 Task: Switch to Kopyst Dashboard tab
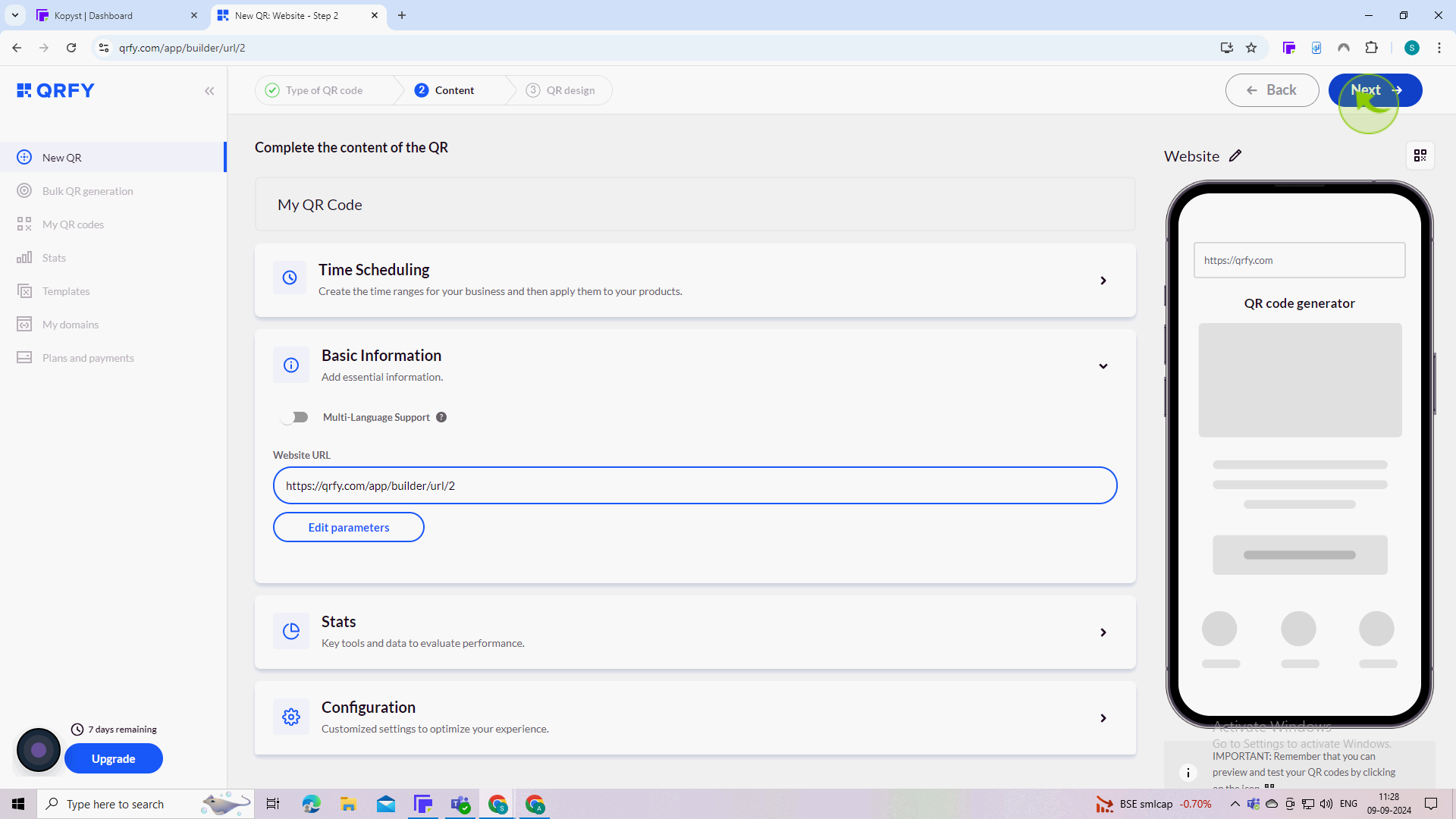pyautogui.click(x=118, y=15)
